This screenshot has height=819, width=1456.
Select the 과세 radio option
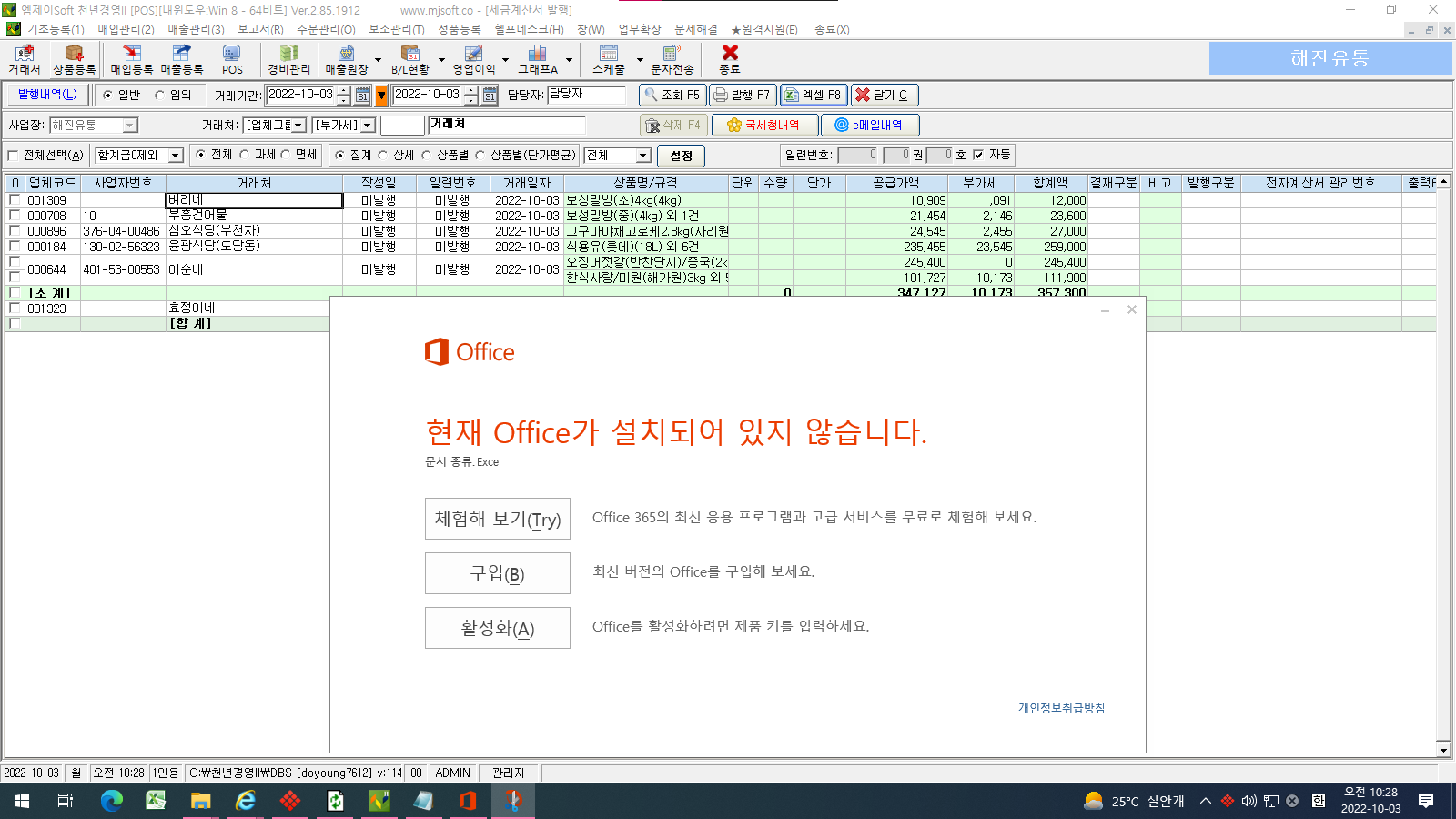(244, 155)
